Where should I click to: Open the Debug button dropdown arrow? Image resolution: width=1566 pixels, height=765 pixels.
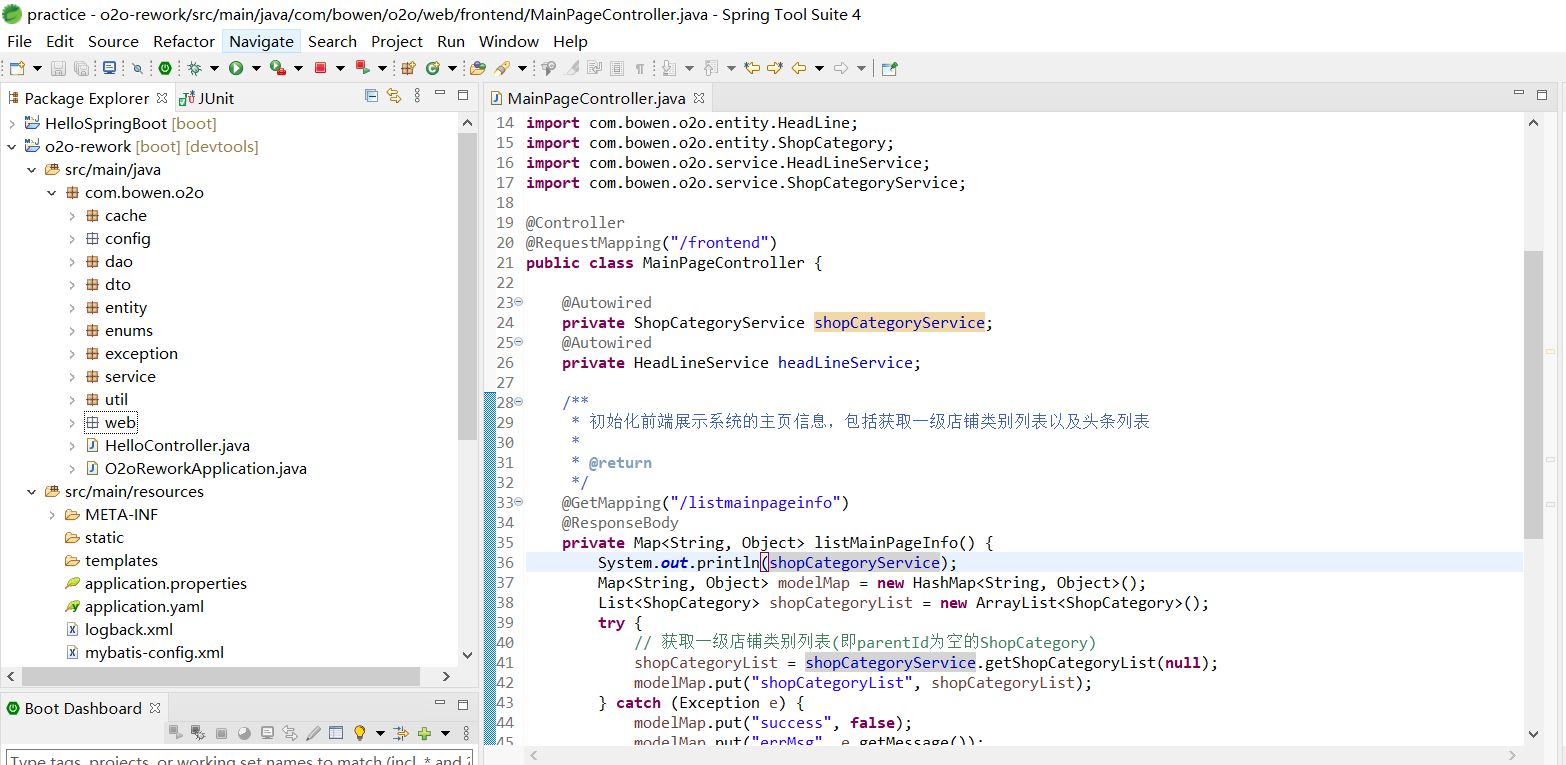tap(214, 68)
